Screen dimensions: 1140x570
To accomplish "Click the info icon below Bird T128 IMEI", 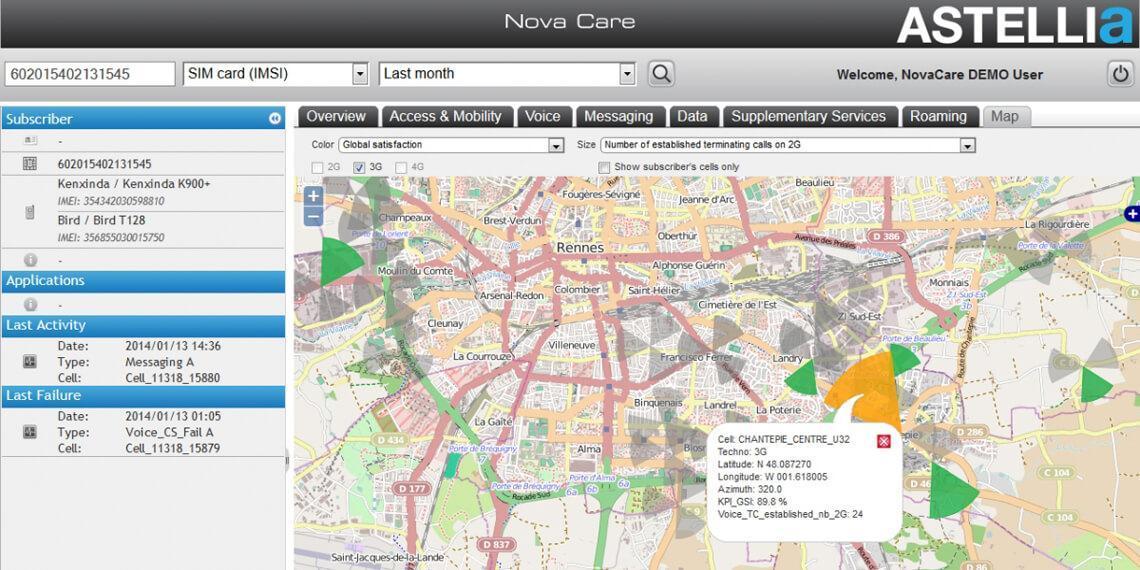I will 31,260.
